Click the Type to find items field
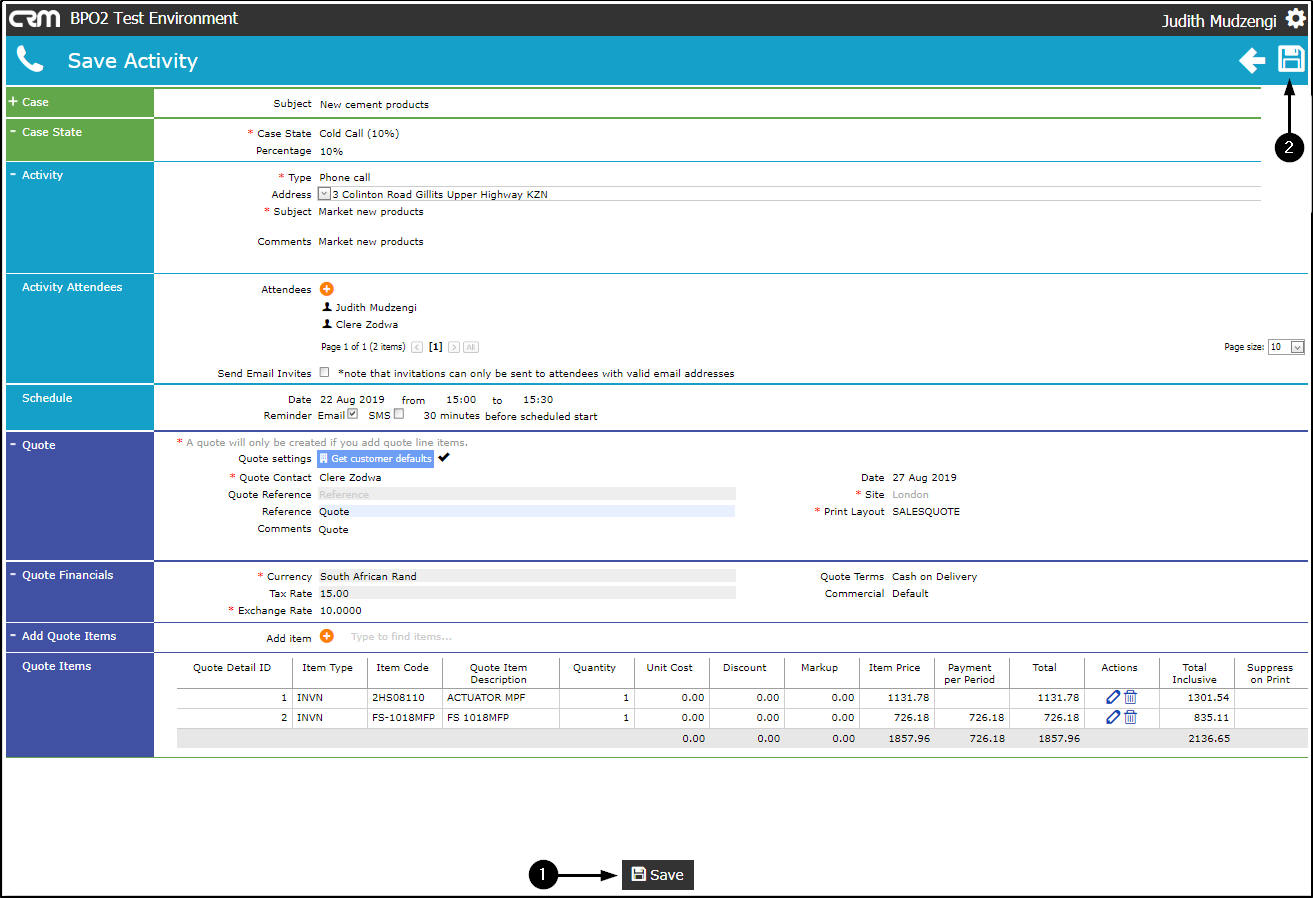Screen dimensions: 1313x898 click(401, 637)
